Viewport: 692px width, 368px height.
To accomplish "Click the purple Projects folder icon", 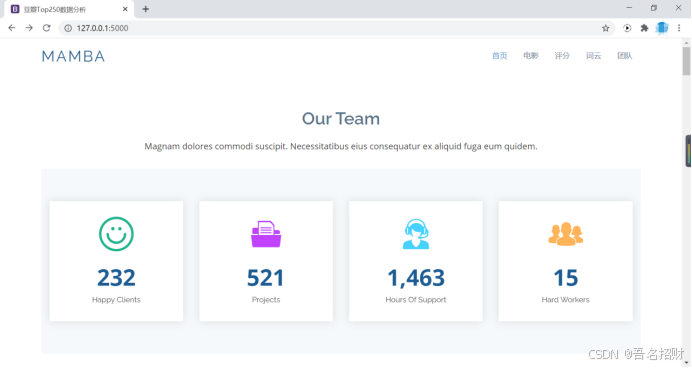I will click(x=266, y=234).
